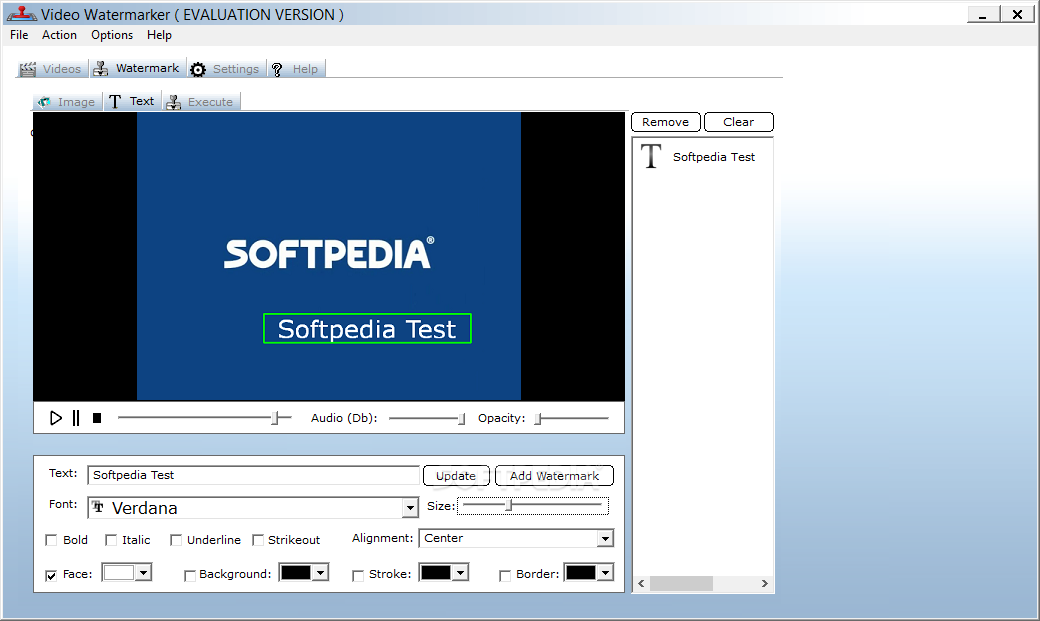
Task: Open the Stroke color dropdown arrow
Action: [x=461, y=572]
